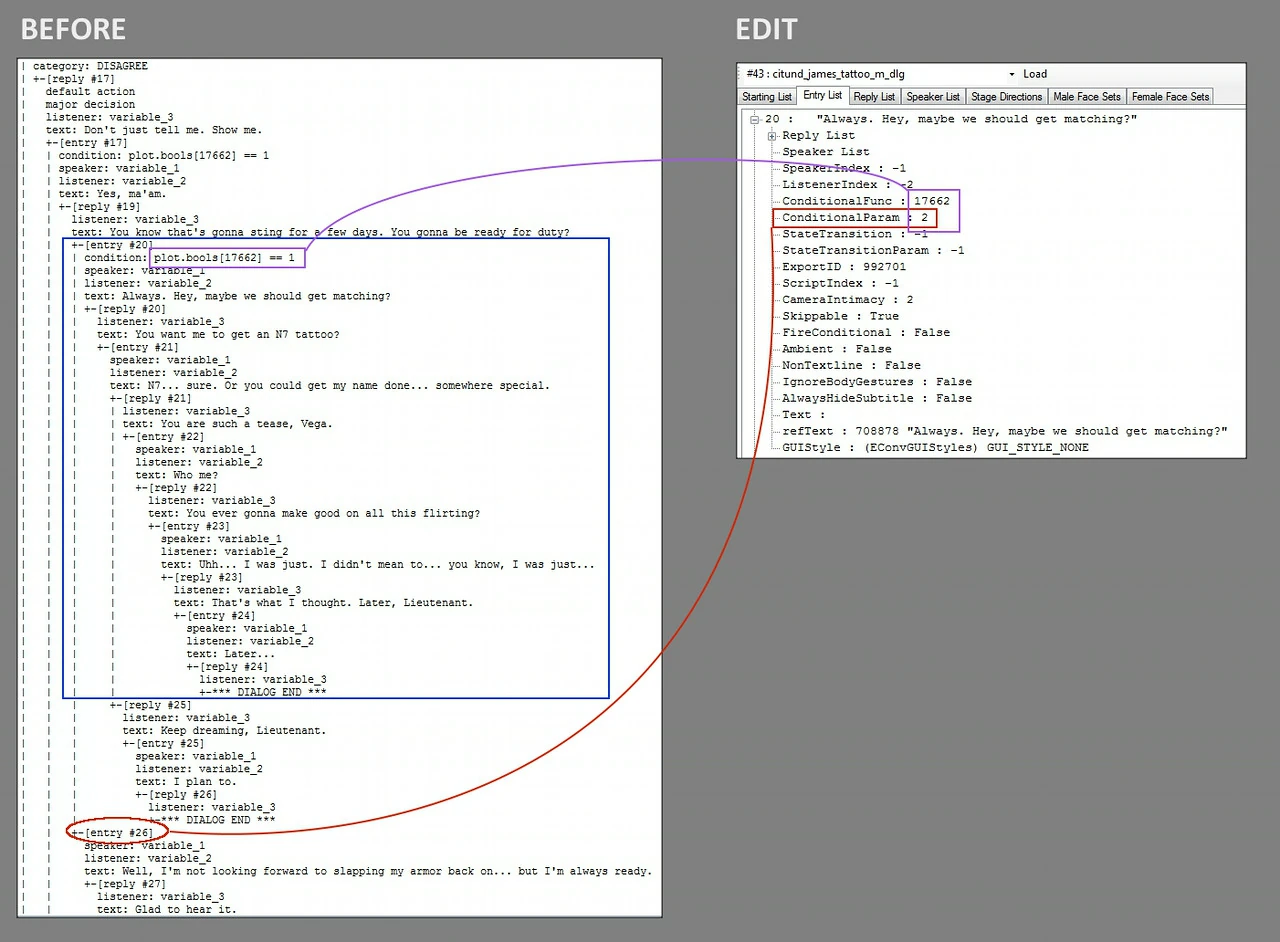
Task: Click "Well, I'm not looking forward" line
Action: pos(368,871)
